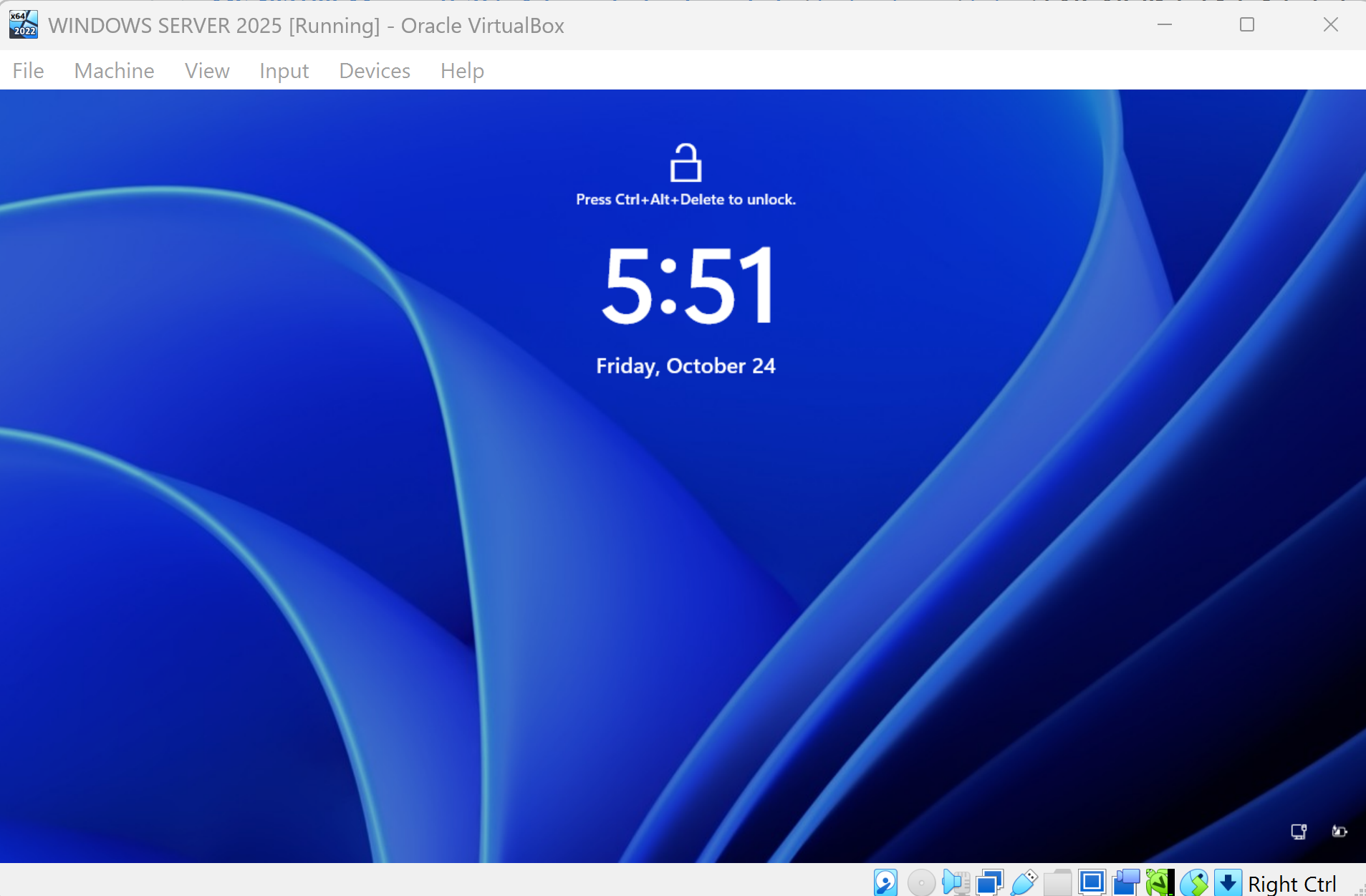Close the VirtualBox VM window
Screen dimensions: 1366x896
[1331, 24]
